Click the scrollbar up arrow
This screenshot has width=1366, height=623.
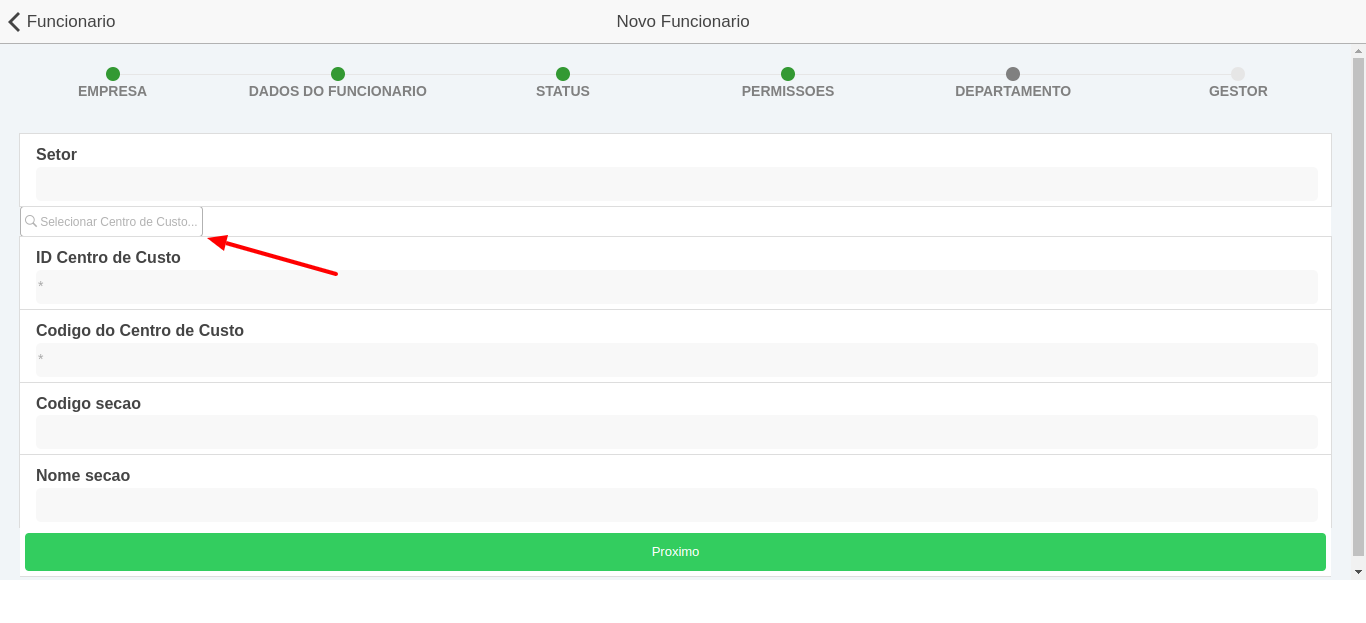(1358, 50)
